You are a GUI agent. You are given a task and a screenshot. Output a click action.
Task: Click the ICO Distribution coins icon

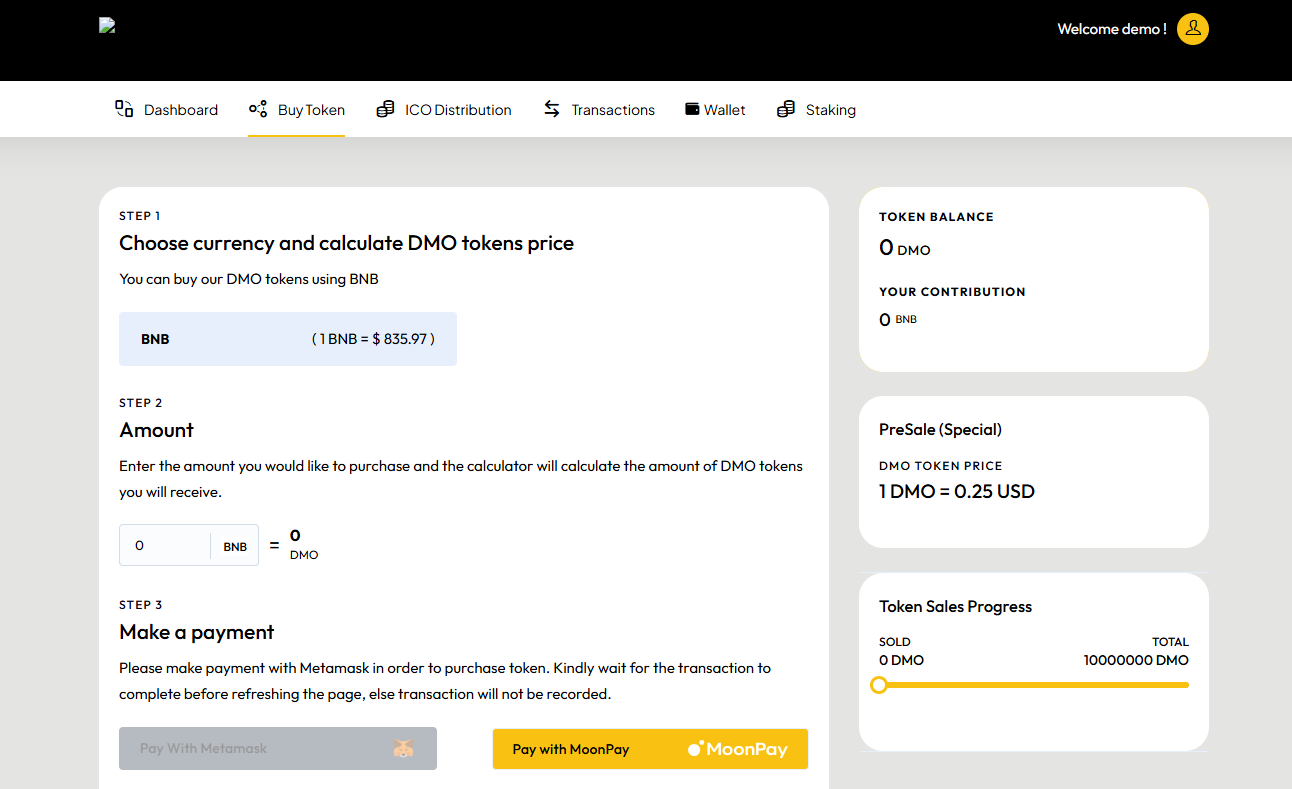(x=385, y=109)
